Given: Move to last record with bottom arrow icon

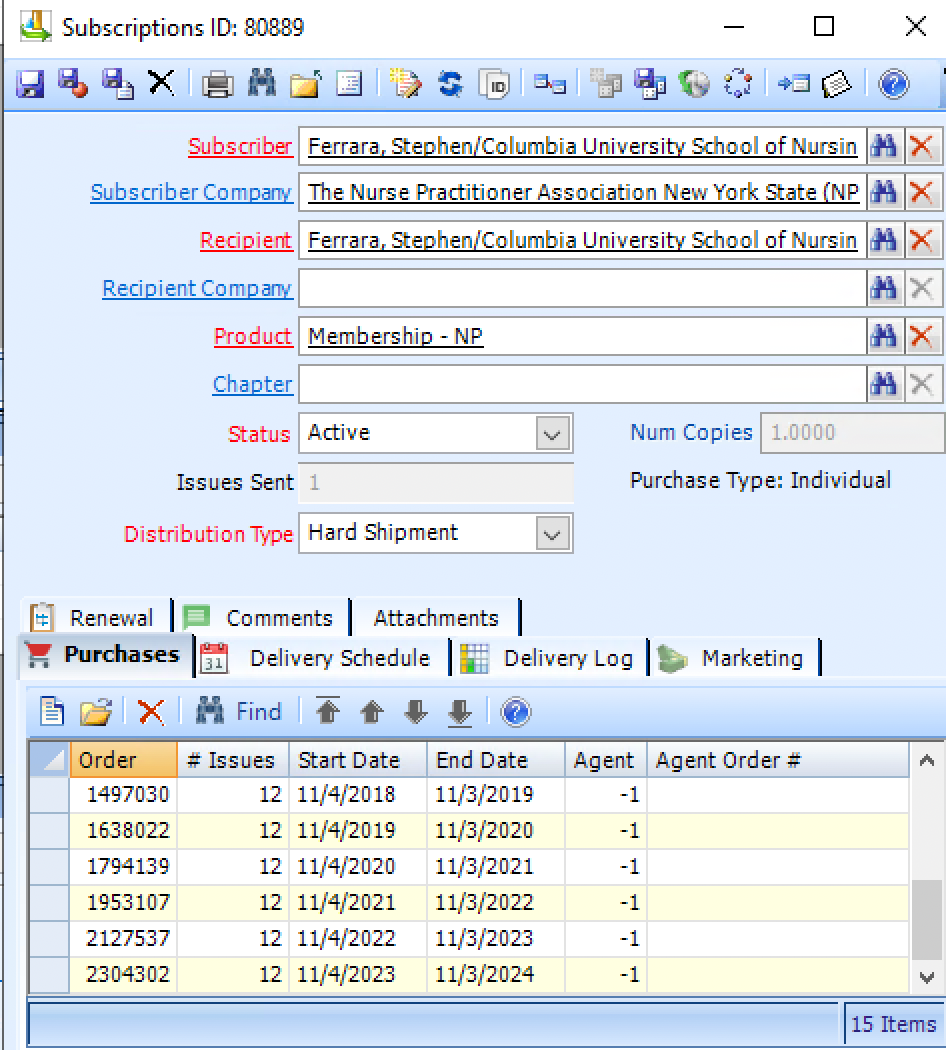Looking at the screenshot, I should coord(459,712).
